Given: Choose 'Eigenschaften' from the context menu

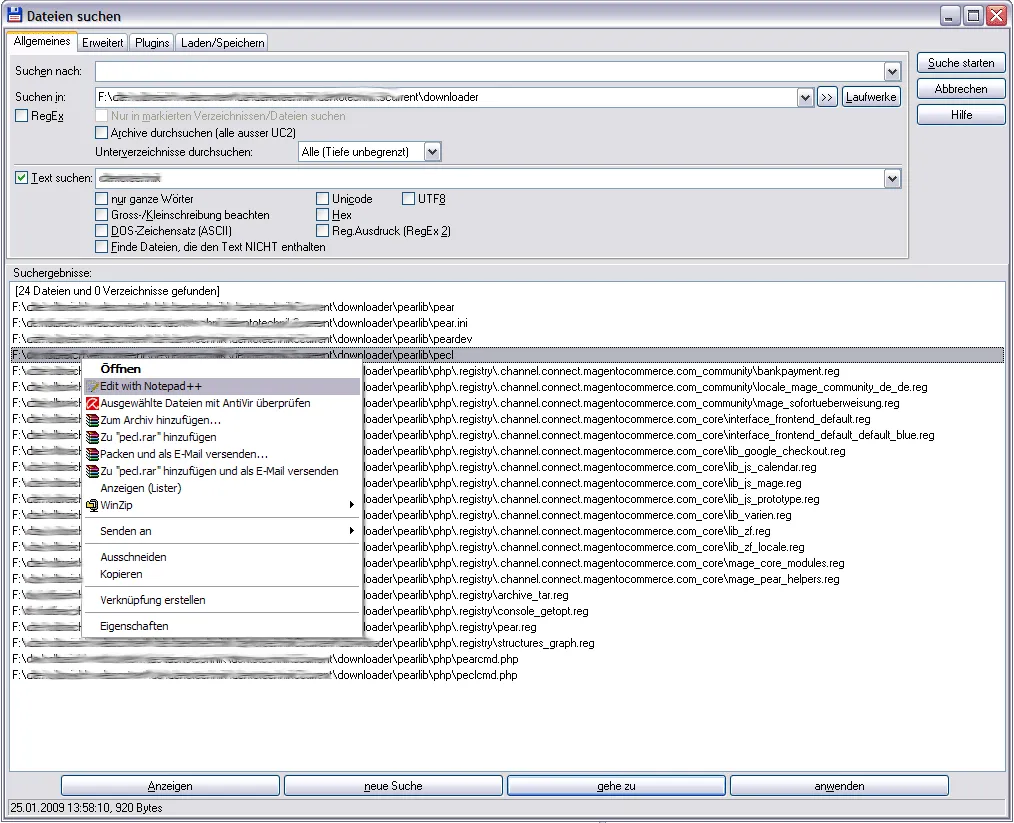Looking at the screenshot, I should (x=134, y=626).
